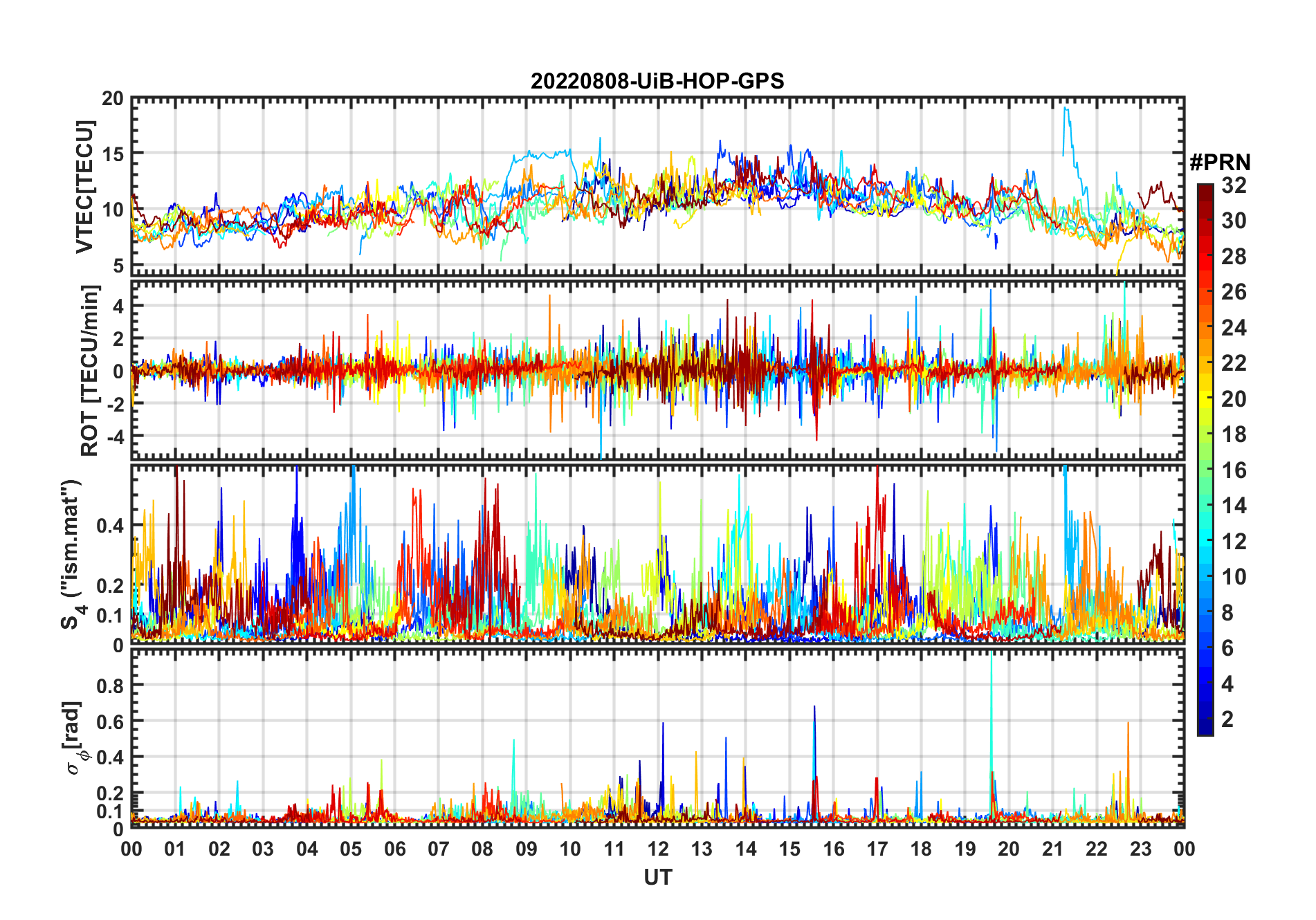
Task: Pick UT axis hour label 15
Action: [x=789, y=849]
